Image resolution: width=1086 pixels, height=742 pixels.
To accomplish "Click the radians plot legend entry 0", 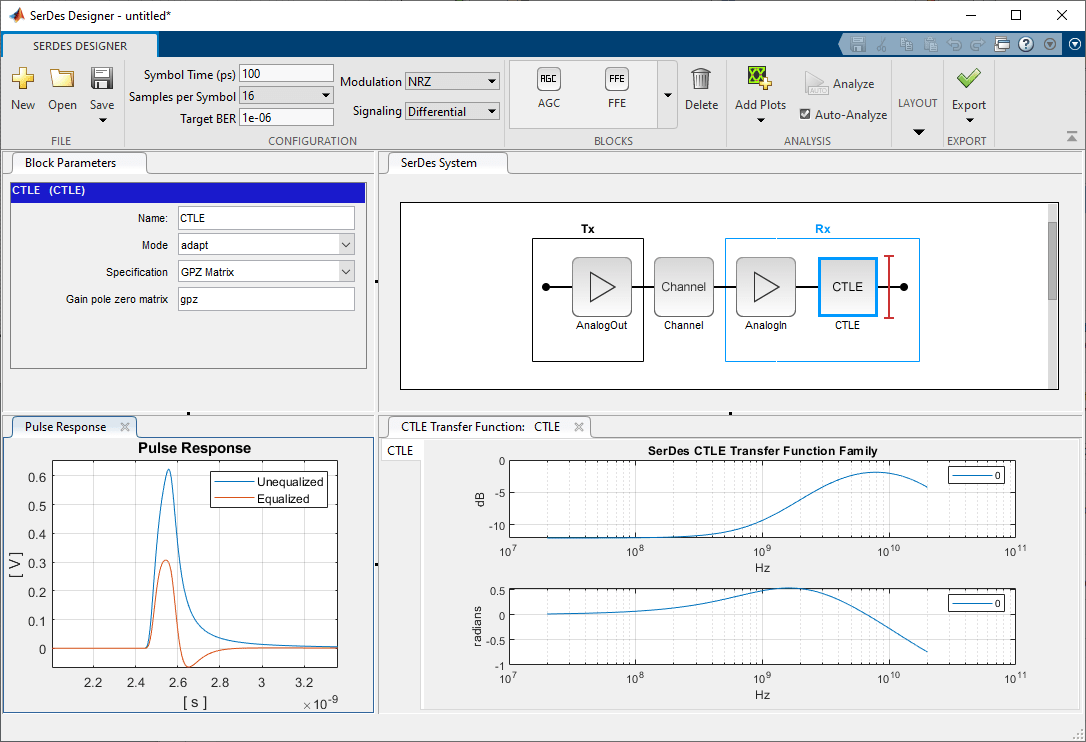I will (x=977, y=603).
